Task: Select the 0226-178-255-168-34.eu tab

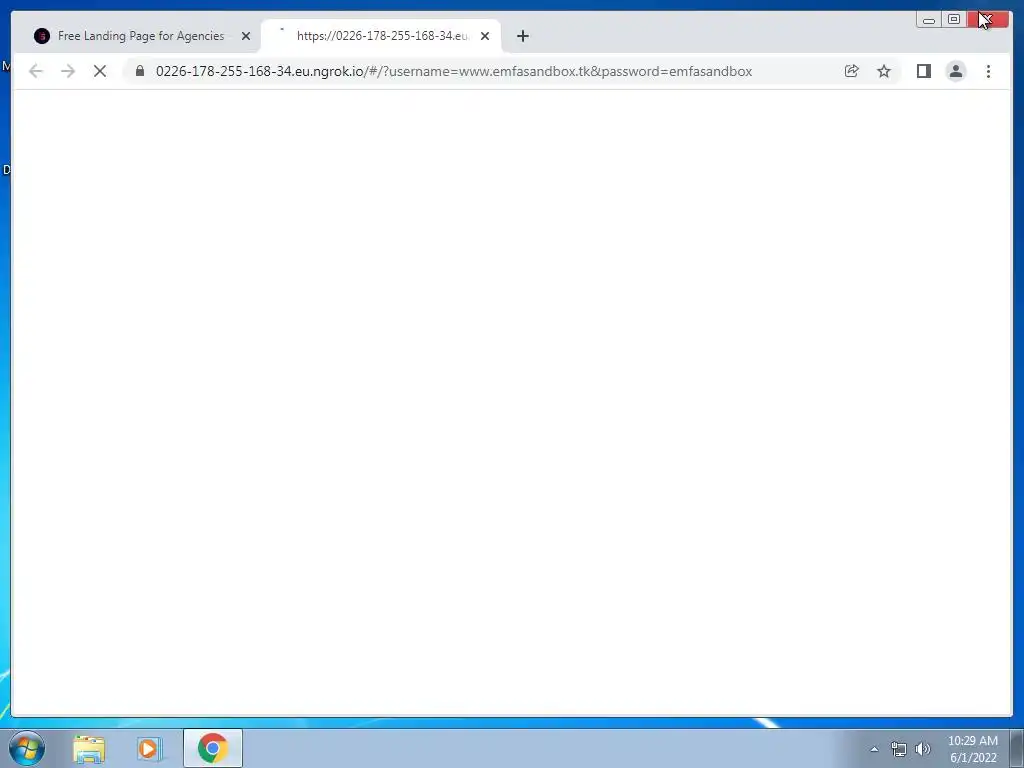Action: click(381, 36)
